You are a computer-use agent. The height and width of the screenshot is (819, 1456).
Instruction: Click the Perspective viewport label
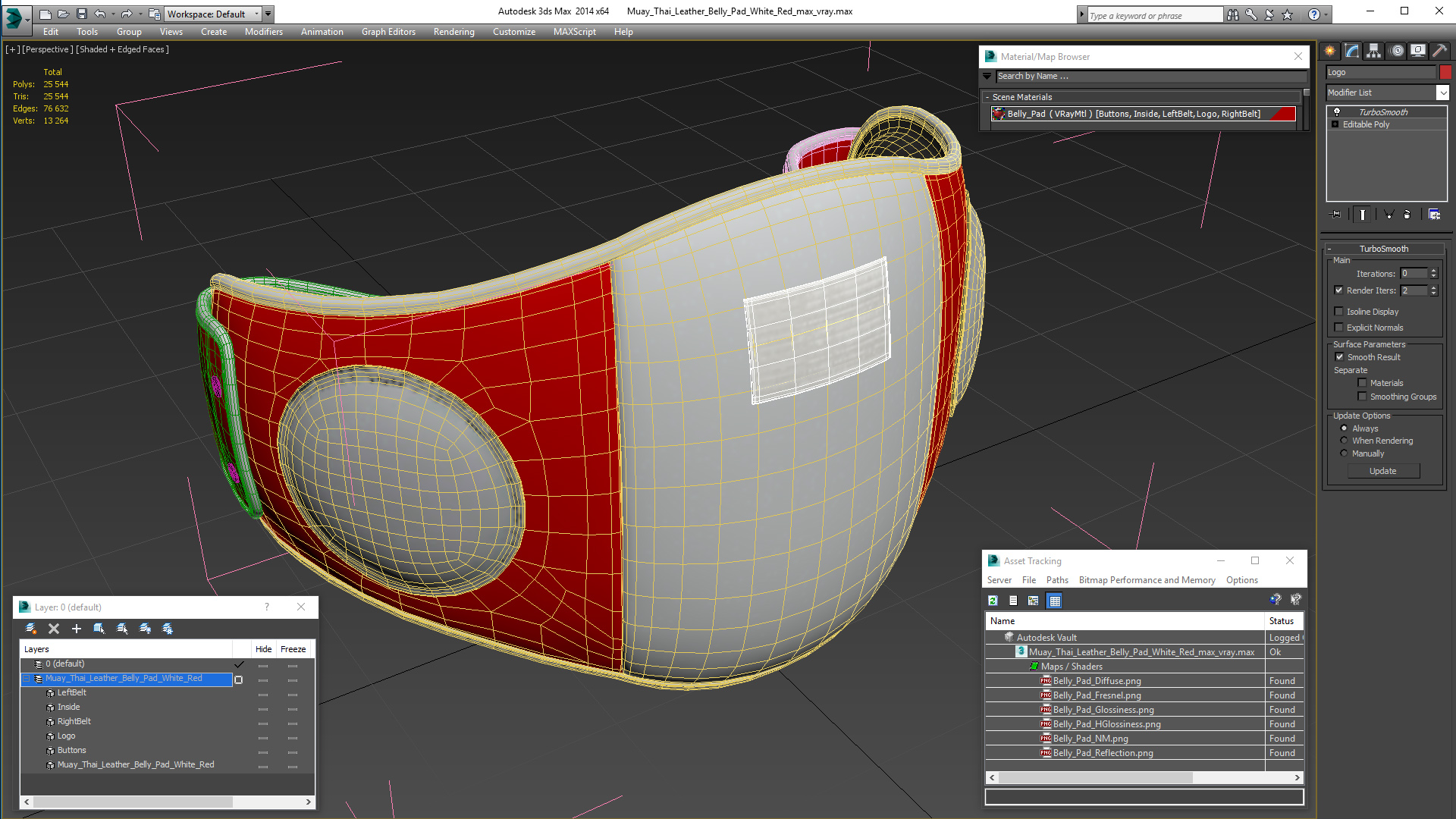coord(48,49)
